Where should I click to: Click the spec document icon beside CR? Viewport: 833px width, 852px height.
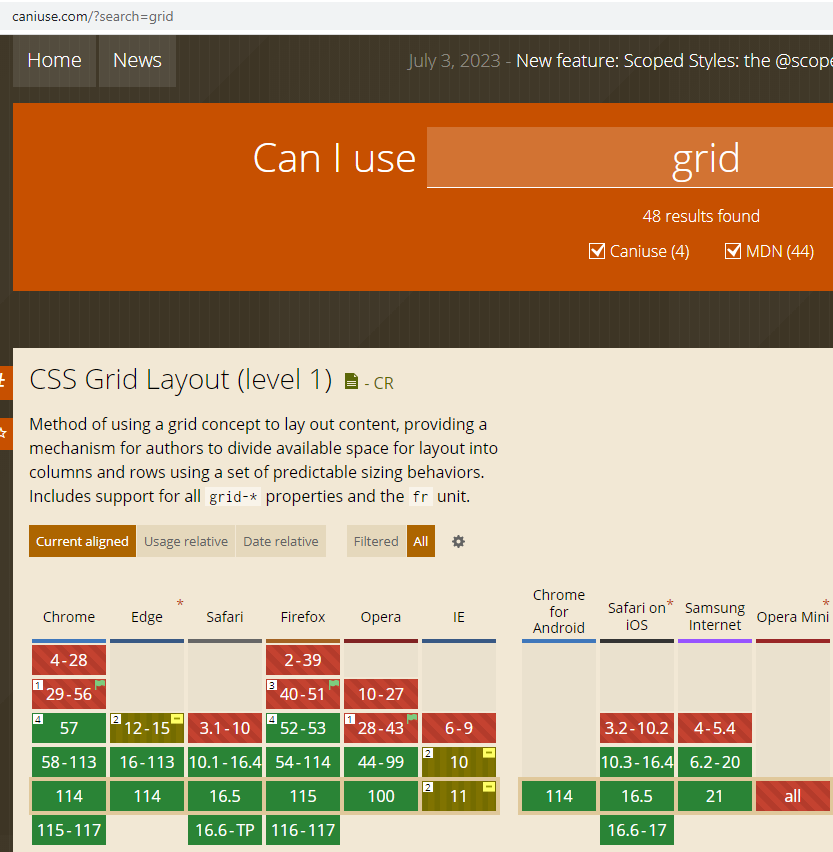tap(350, 381)
